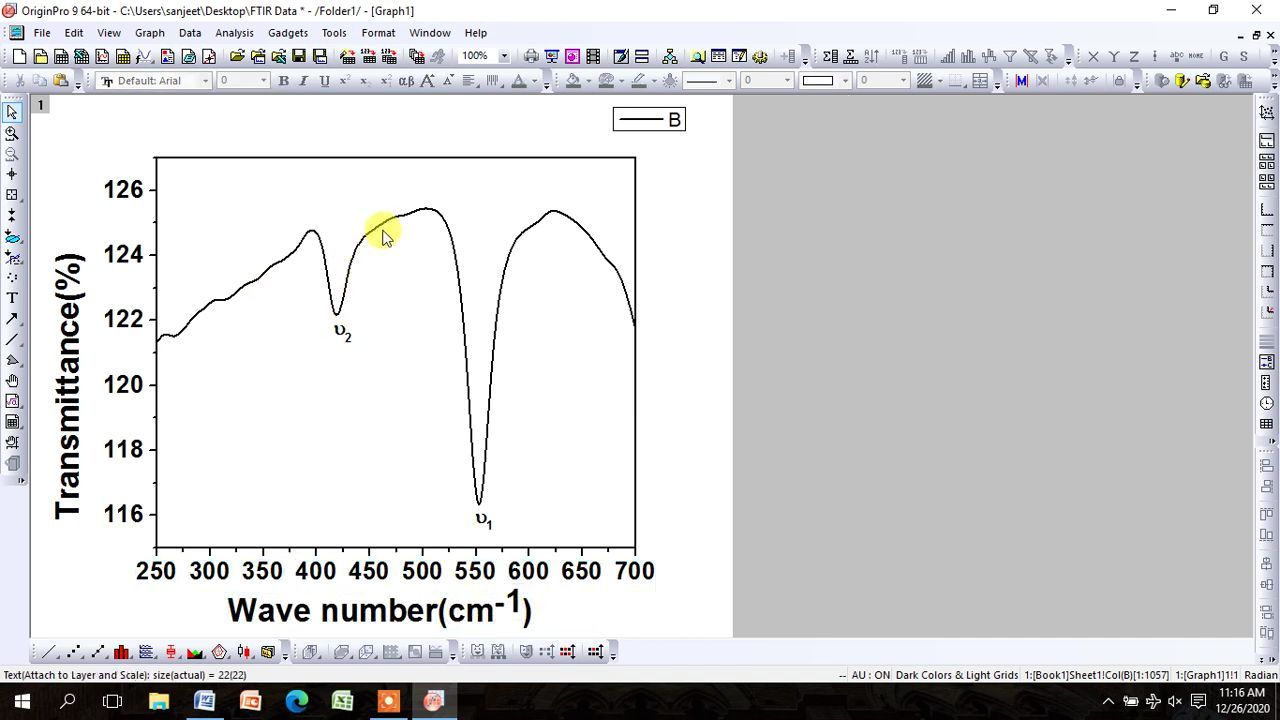Click the Open folder icon

(237, 57)
